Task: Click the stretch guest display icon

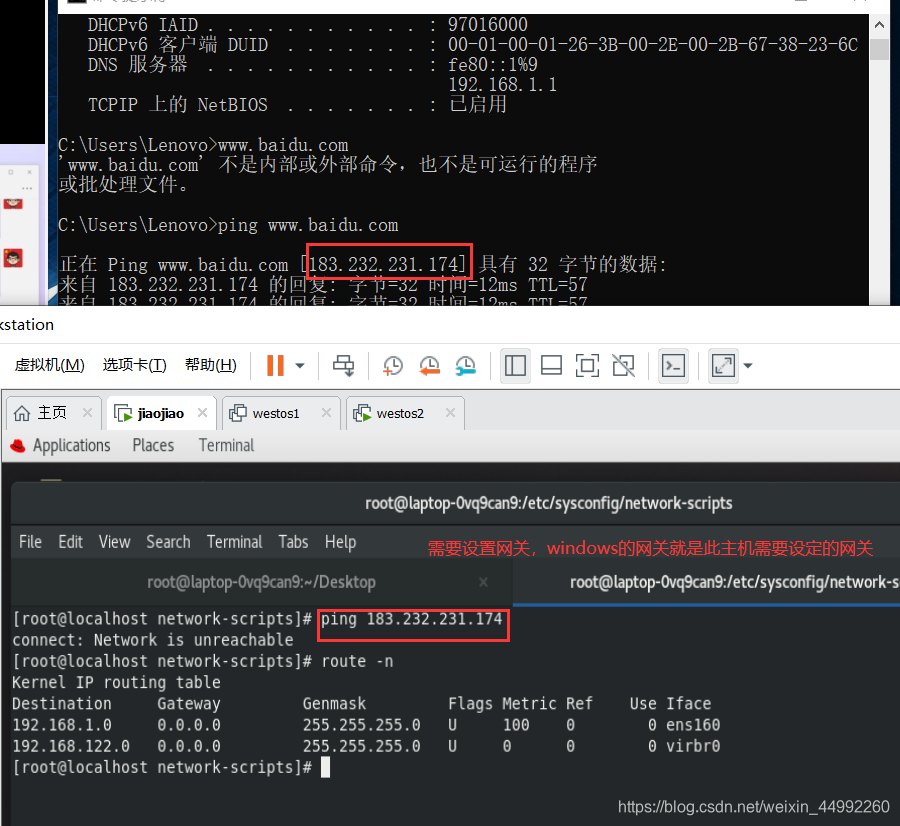Action: (723, 366)
